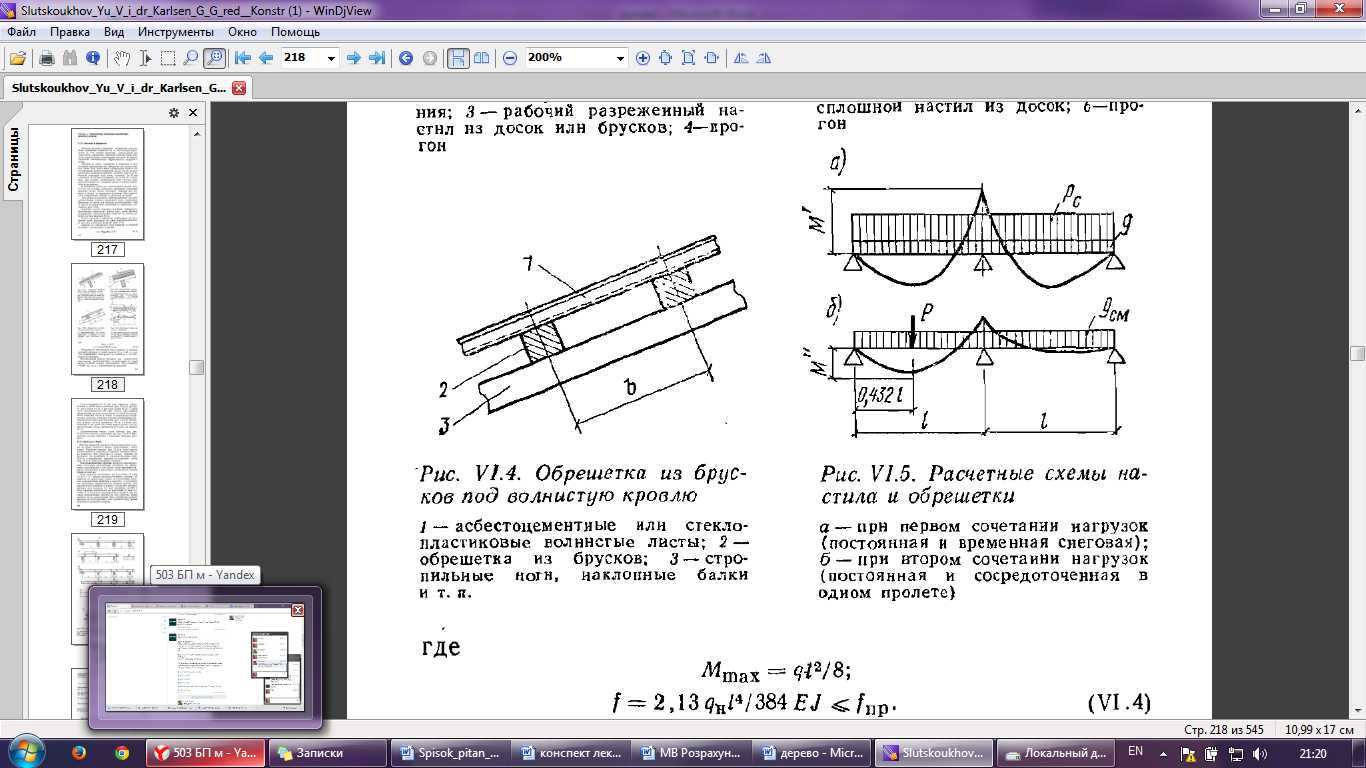Image resolution: width=1366 pixels, height=768 pixels.
Task: Toggle the magnifying glass tool
Action: tap(190, 58)
